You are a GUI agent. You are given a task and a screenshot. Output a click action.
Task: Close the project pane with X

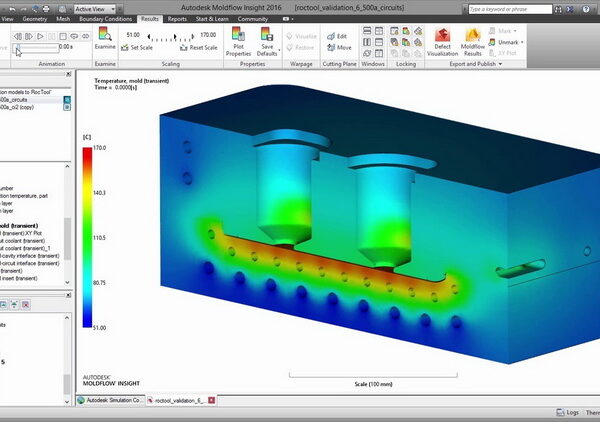[68, 74]
